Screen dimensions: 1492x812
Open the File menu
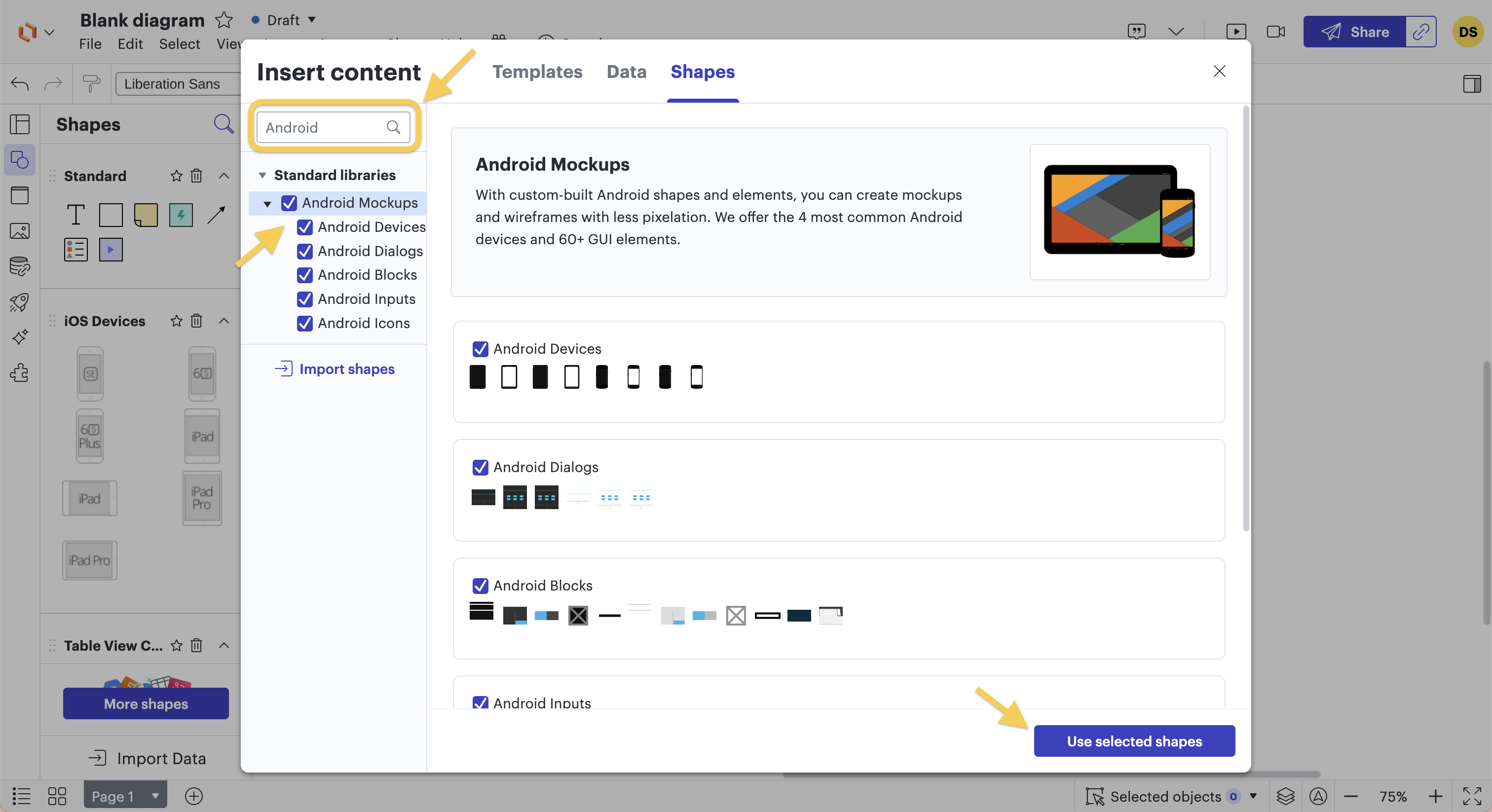tap(90, 44)
